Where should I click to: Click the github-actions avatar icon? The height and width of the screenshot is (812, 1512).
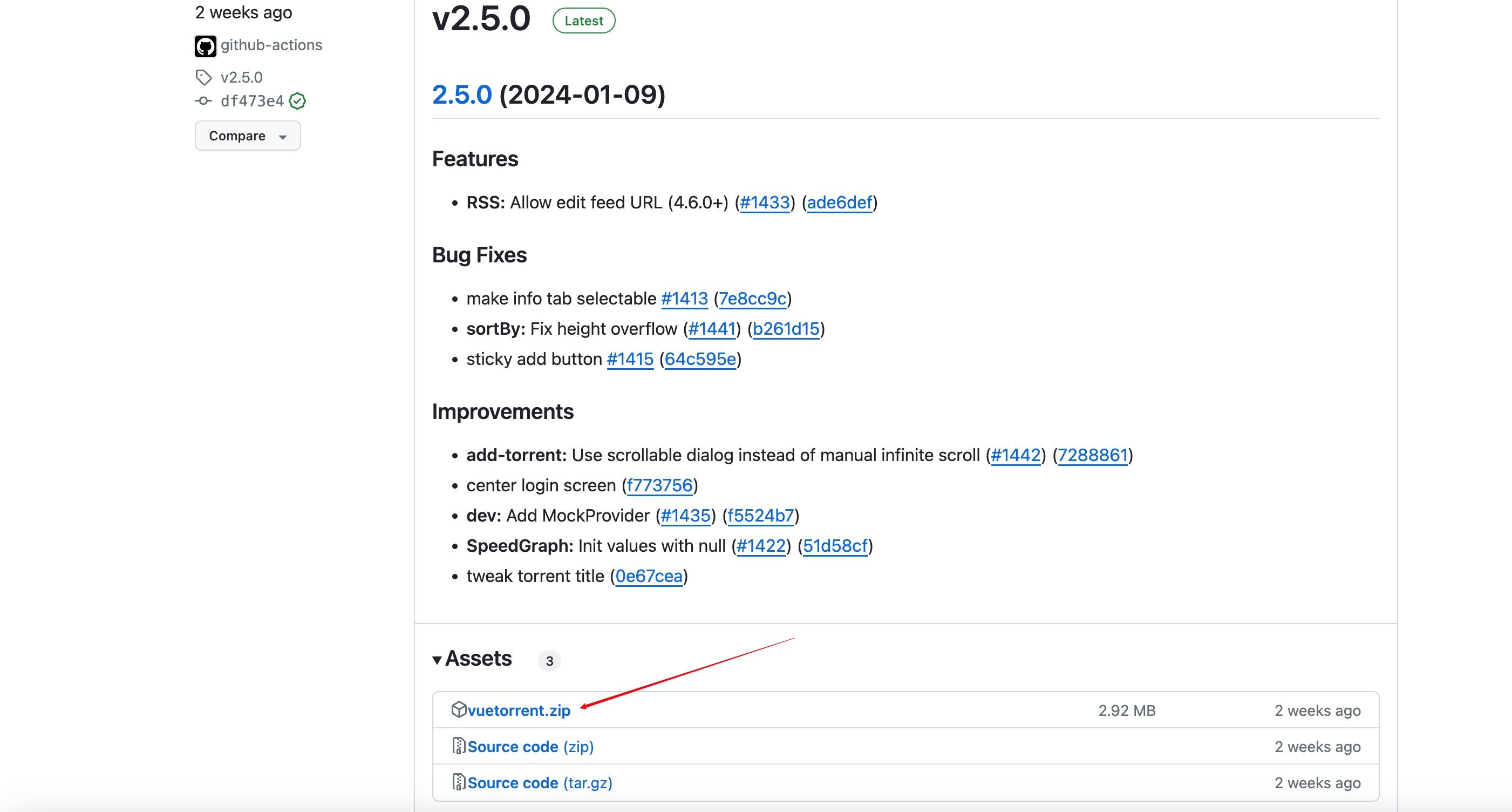(206, 46)
